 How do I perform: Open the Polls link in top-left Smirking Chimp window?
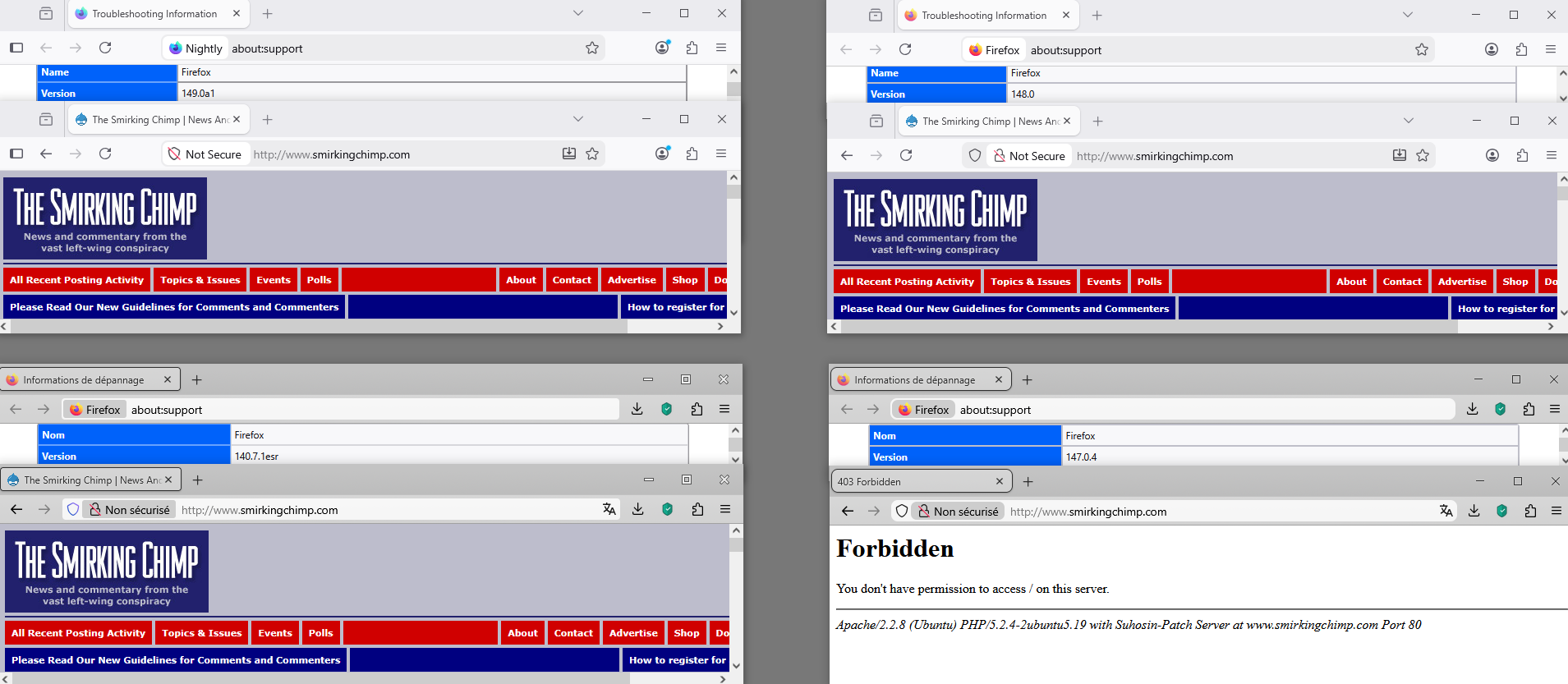[x=320, y=280]
